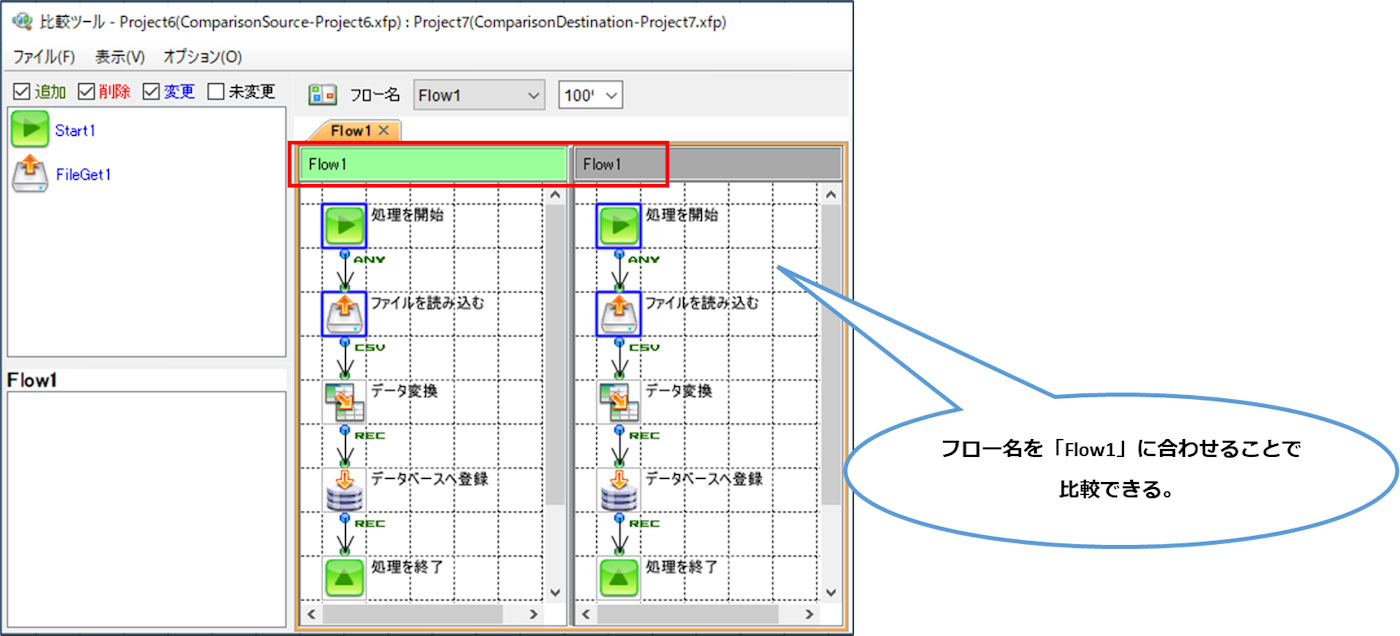Enable the 未変更 checkbox
Screen dimensions: 1400x636
pos(216,92)
